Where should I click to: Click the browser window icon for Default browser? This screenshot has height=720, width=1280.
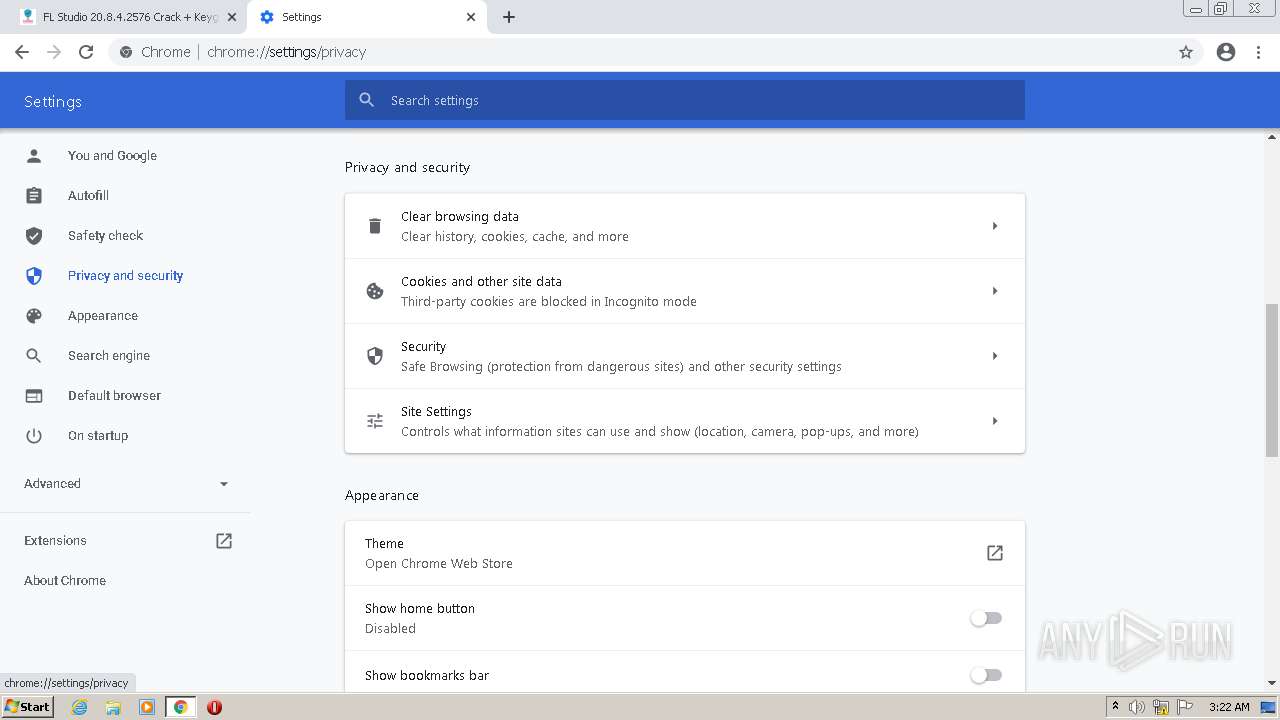[34, 395]
